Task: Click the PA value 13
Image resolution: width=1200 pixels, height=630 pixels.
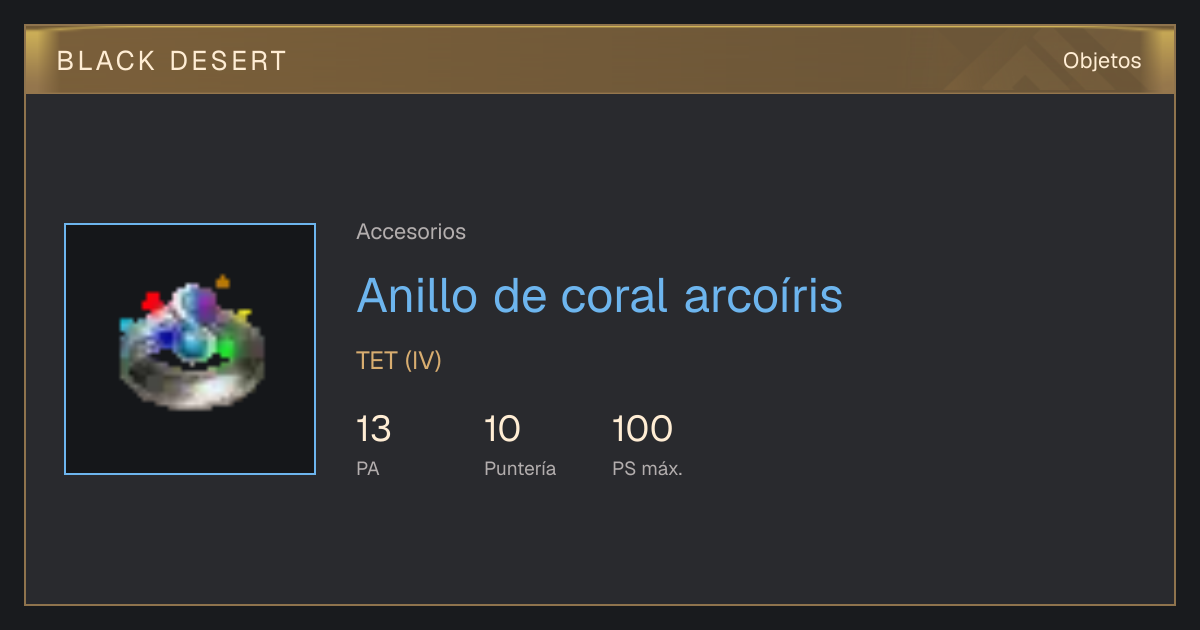Action: point(373,429)
